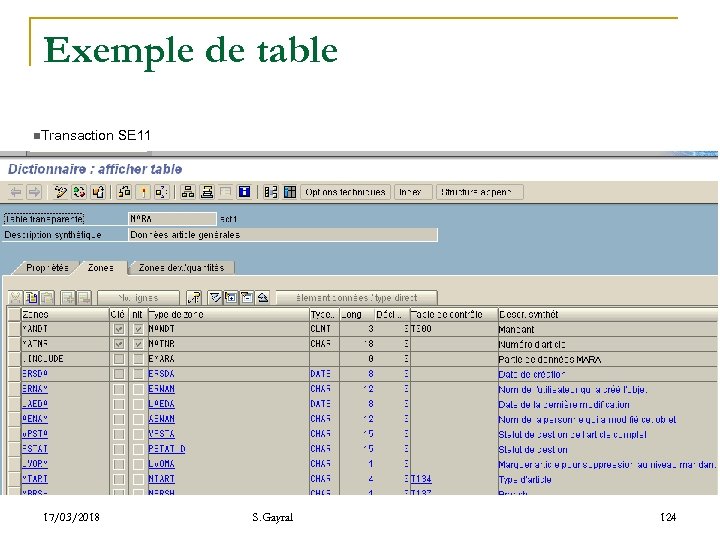
Task: Click the Active/Inactive version icon
Action: (x=79, y=192)
